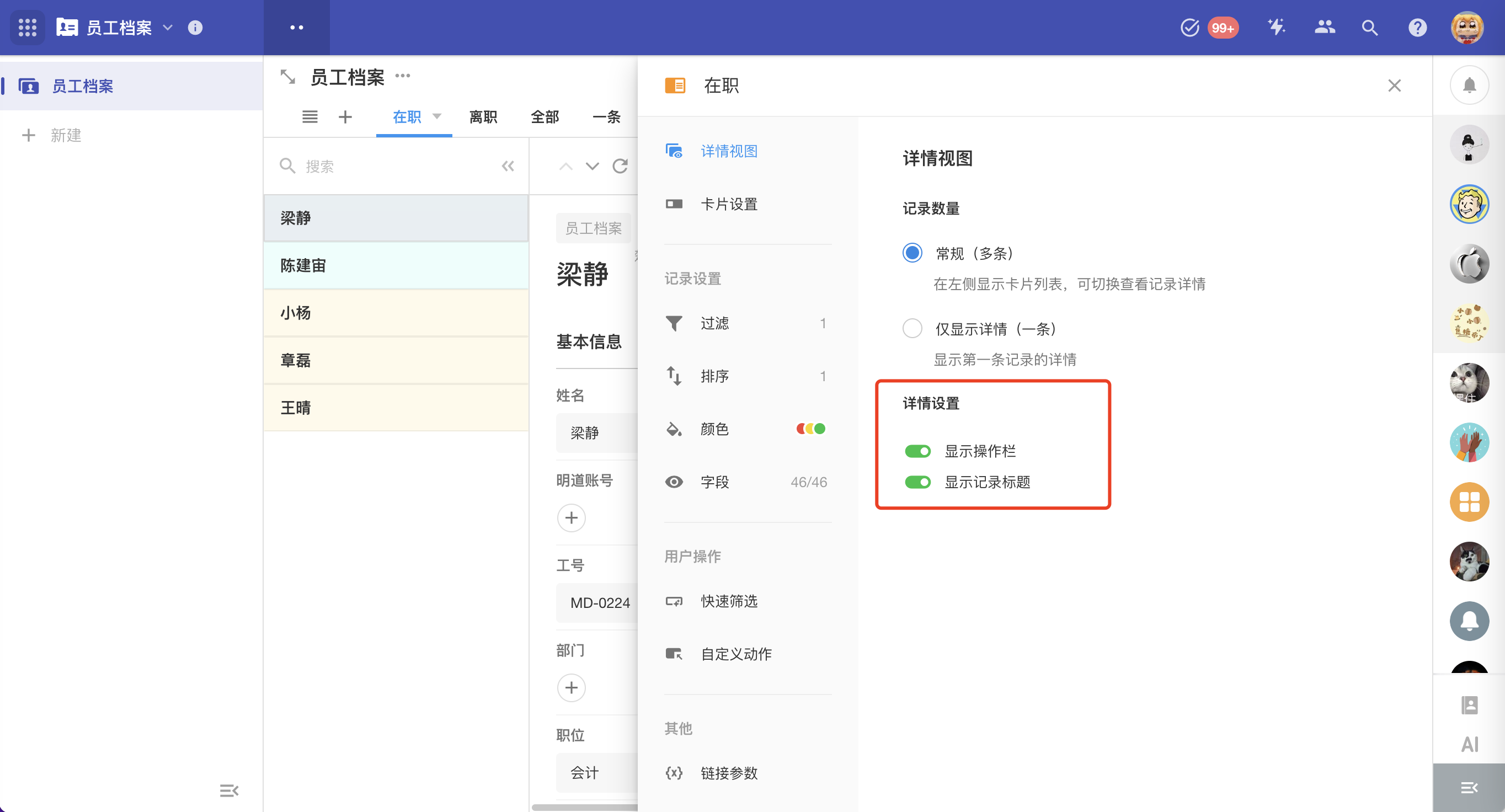Switch to the 一条 view tab
The image size is (1505, 812).
click(x=606, y=117)
